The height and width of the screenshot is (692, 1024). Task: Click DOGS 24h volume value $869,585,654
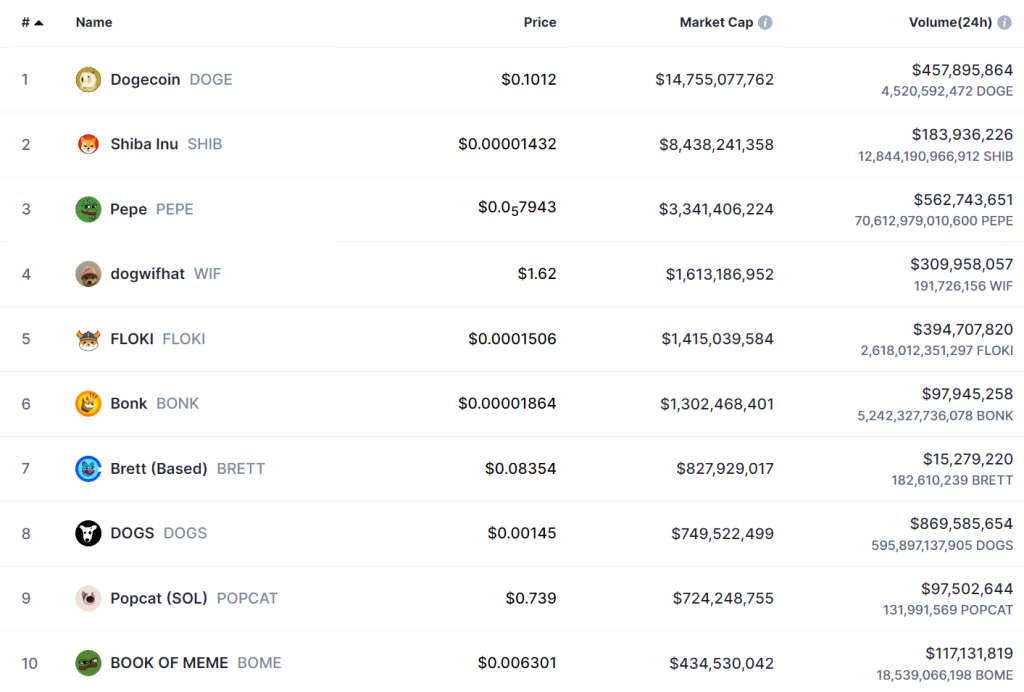pos(961,523)
